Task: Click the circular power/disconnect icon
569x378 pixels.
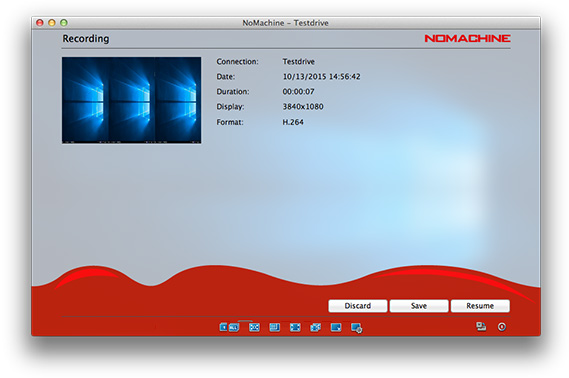Action: (x=502, y=327)
